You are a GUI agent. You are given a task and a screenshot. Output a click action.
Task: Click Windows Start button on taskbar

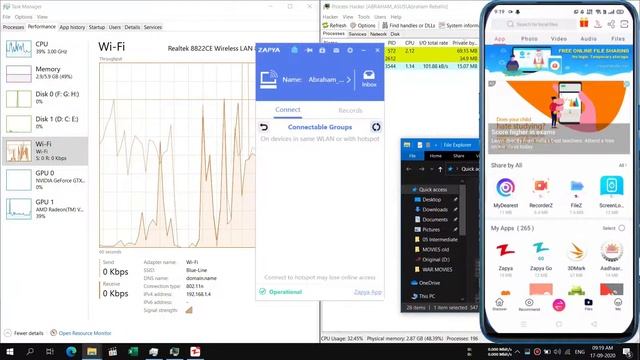(10, 351)
